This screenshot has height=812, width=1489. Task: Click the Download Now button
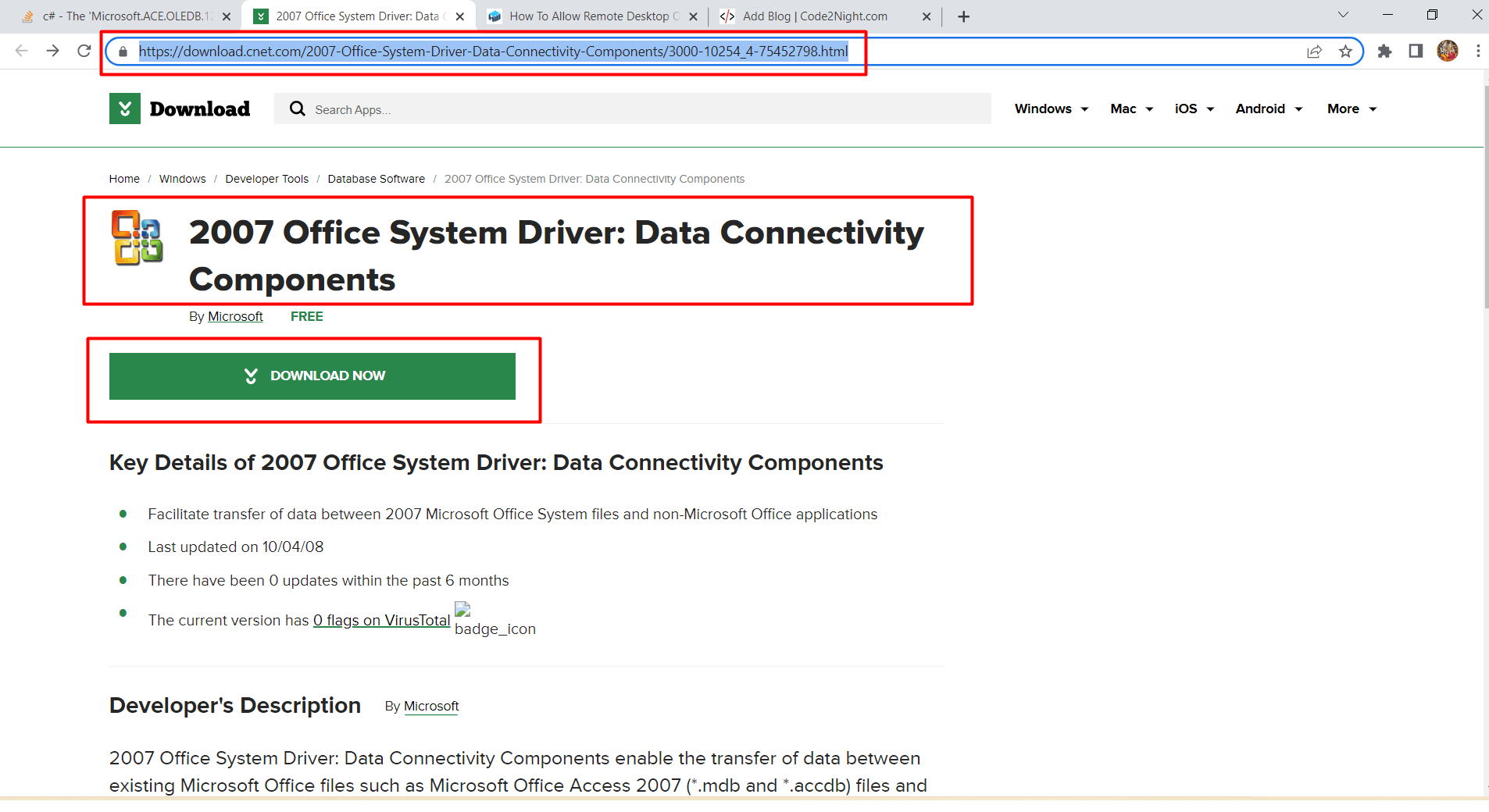[x=312, y=376]
